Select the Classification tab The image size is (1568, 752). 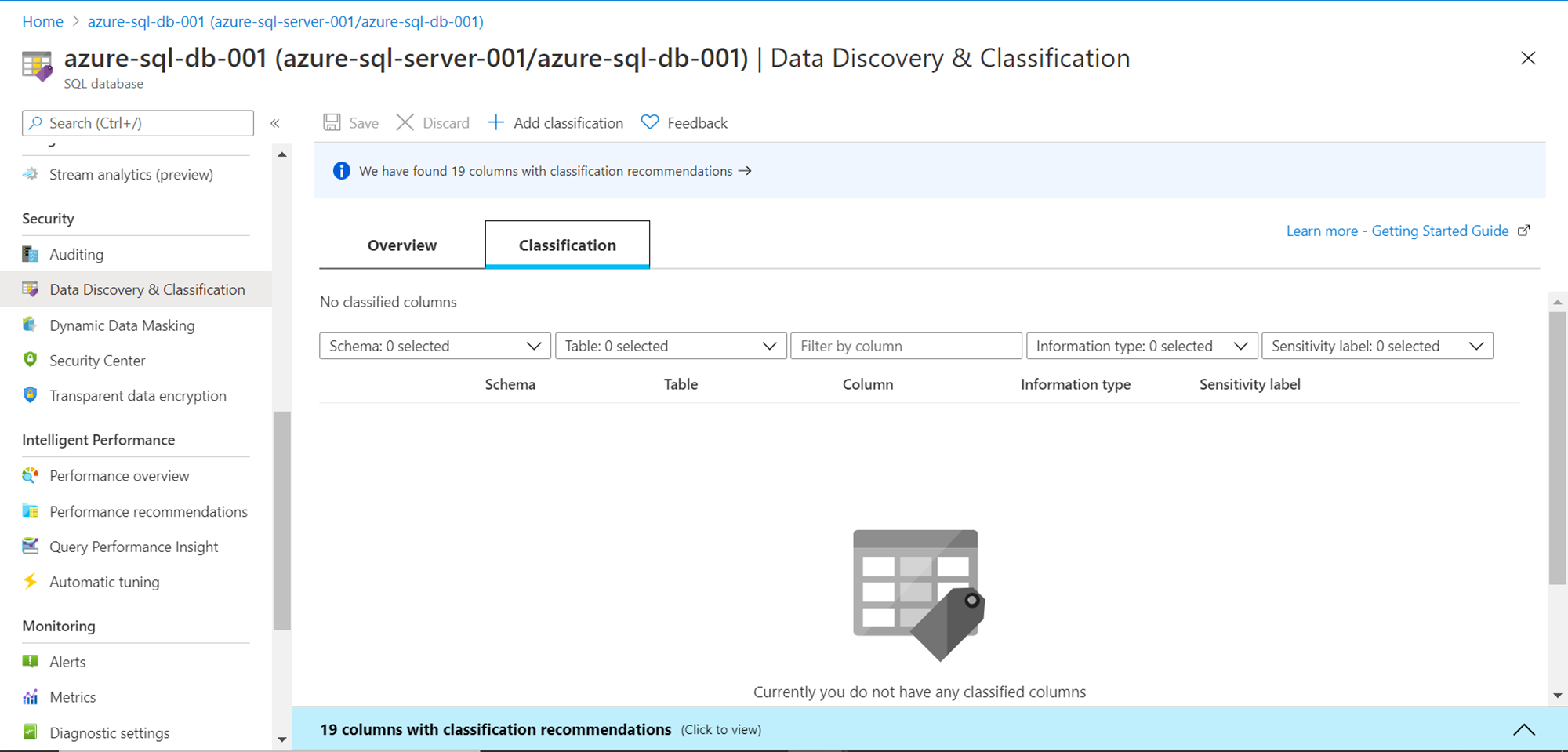[568, 245]
